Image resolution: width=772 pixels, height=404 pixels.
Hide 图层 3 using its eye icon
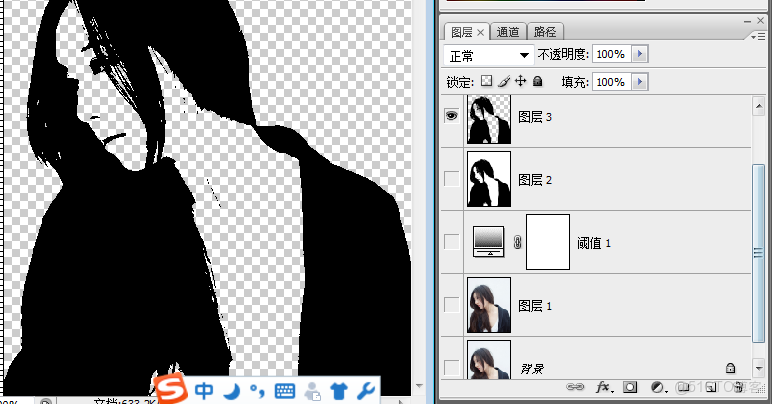click(451, 116)
